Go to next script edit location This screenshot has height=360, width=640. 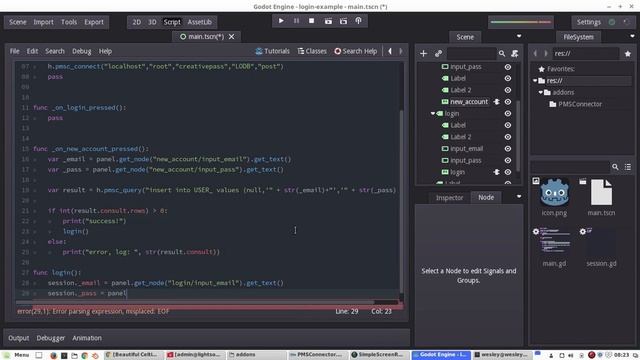(400, 51)
